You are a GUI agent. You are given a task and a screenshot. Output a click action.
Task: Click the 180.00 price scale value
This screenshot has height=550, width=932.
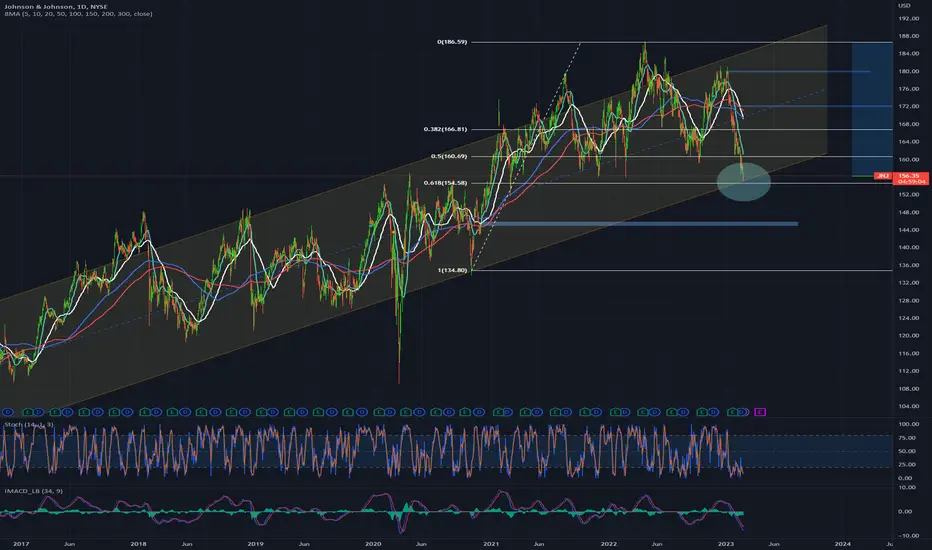point(909,71)
